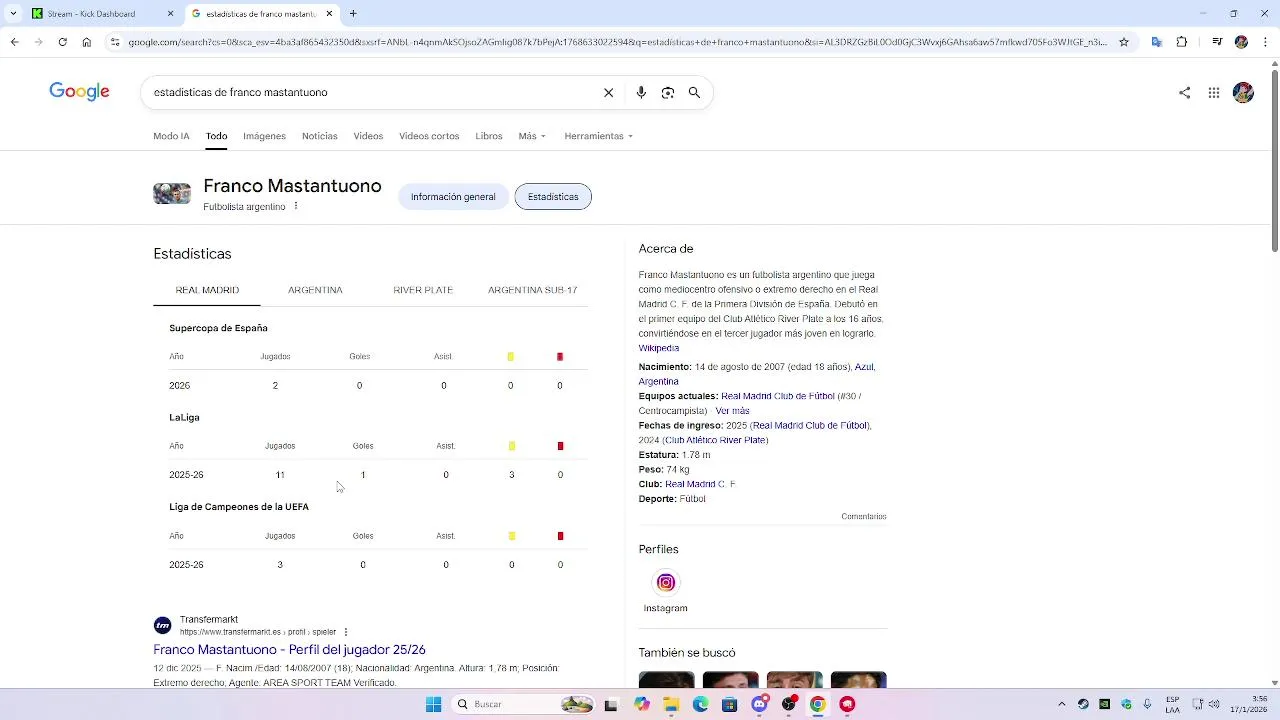Open File Explorer from the taskbar

[x=671, y=704]
